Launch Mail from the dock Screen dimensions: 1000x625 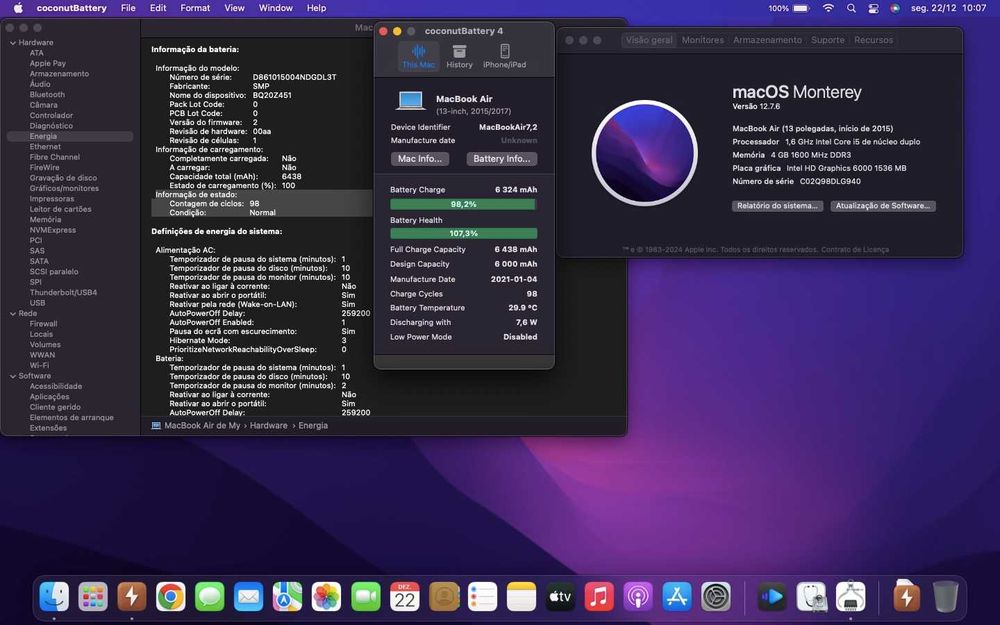point(249,597)
